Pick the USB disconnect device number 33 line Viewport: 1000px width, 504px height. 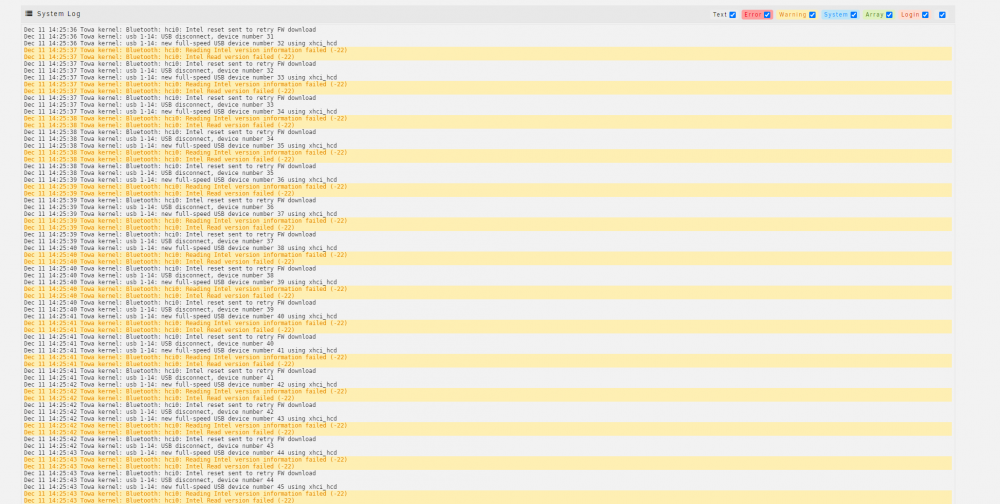click(x=149, y=105)
